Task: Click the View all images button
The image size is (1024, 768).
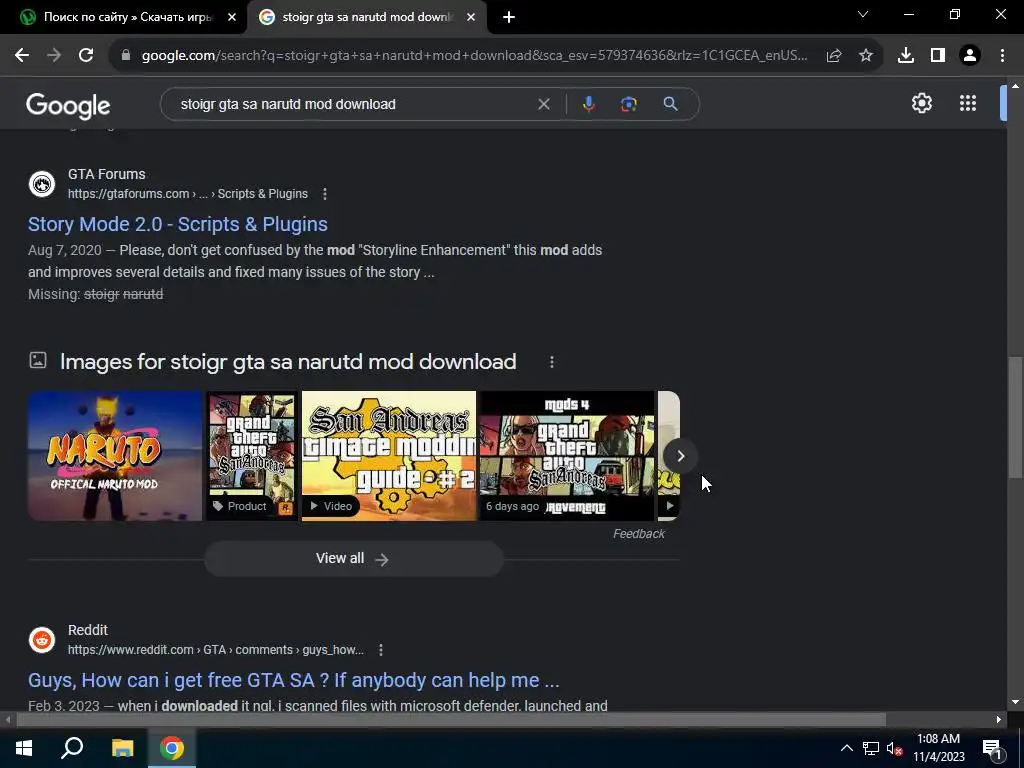Action: pos(353,558)
